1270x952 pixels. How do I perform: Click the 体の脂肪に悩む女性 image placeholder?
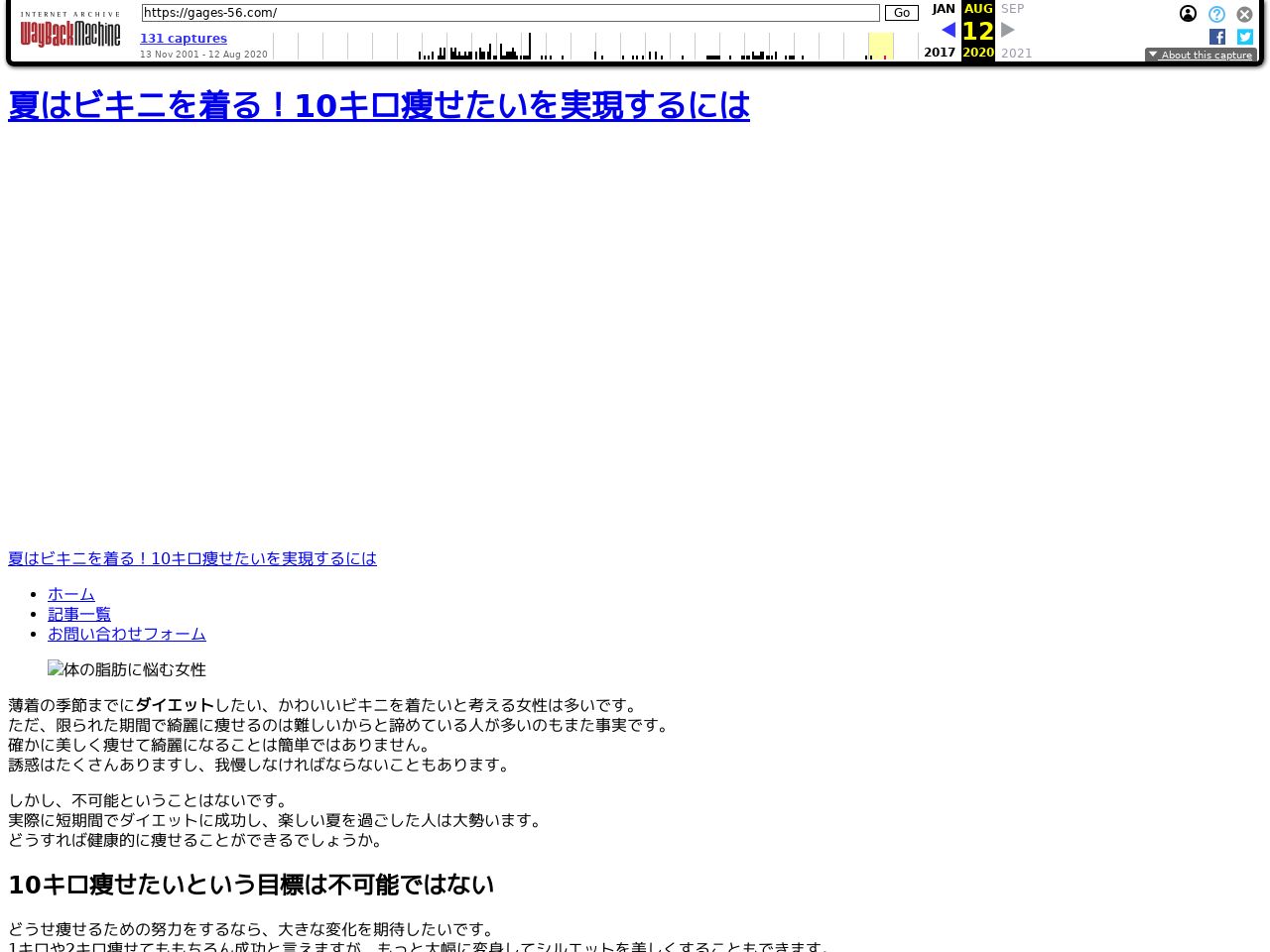127,669
